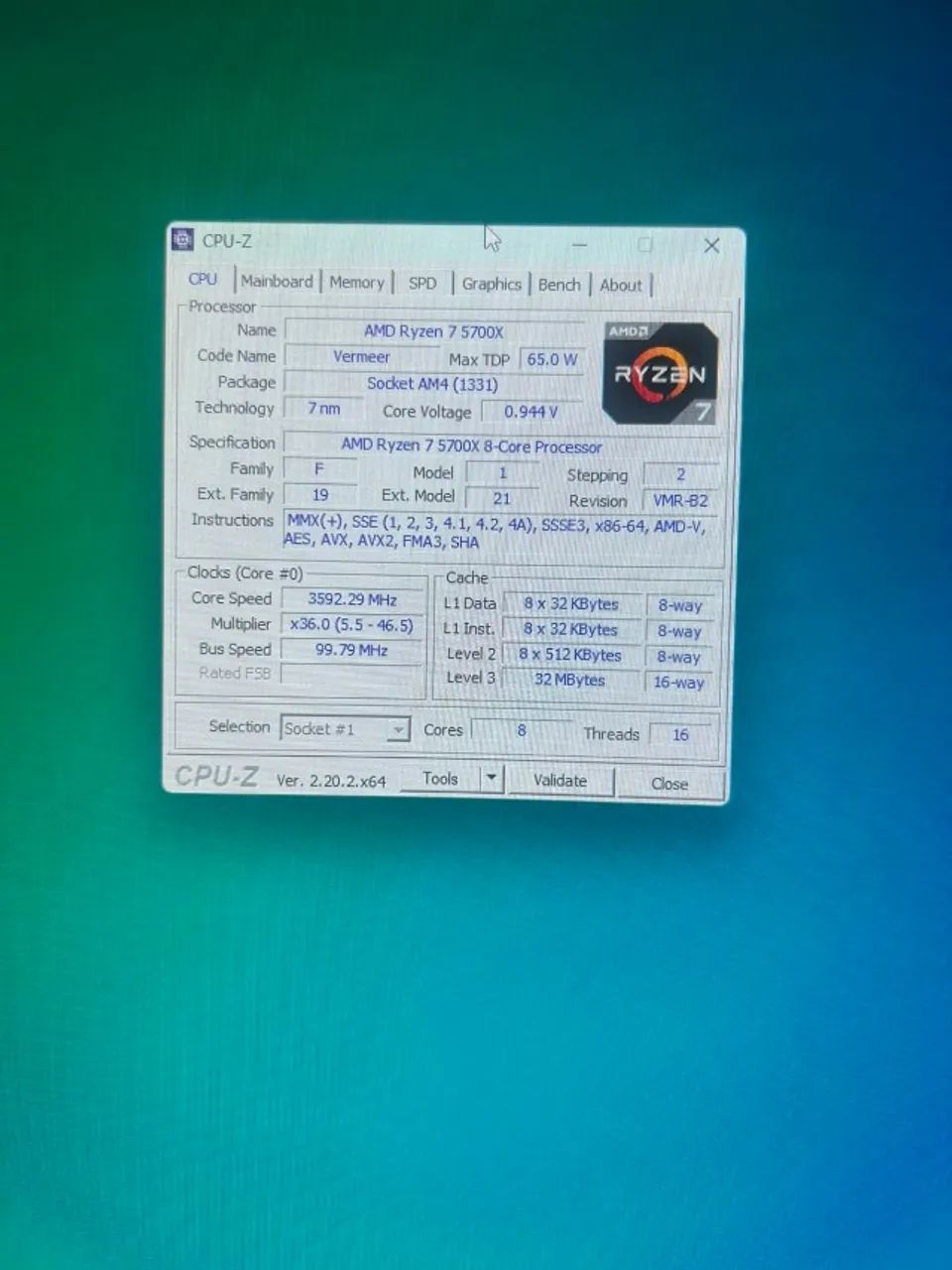Click the Core Speed value 3592.29 MHz
952x1270 pixels.
tap(352, 599)
